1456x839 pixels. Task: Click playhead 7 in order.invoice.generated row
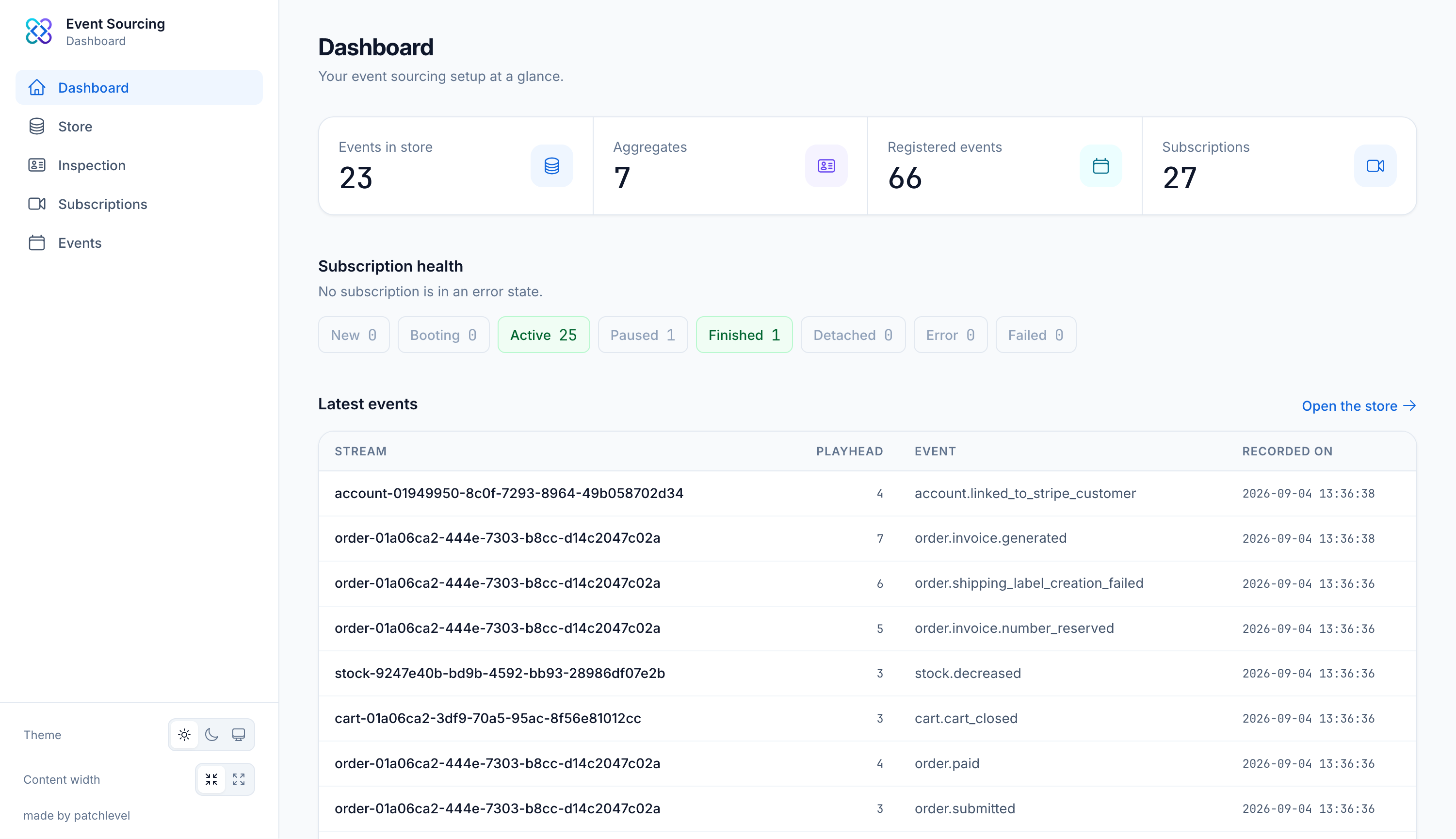coord(879,538)
